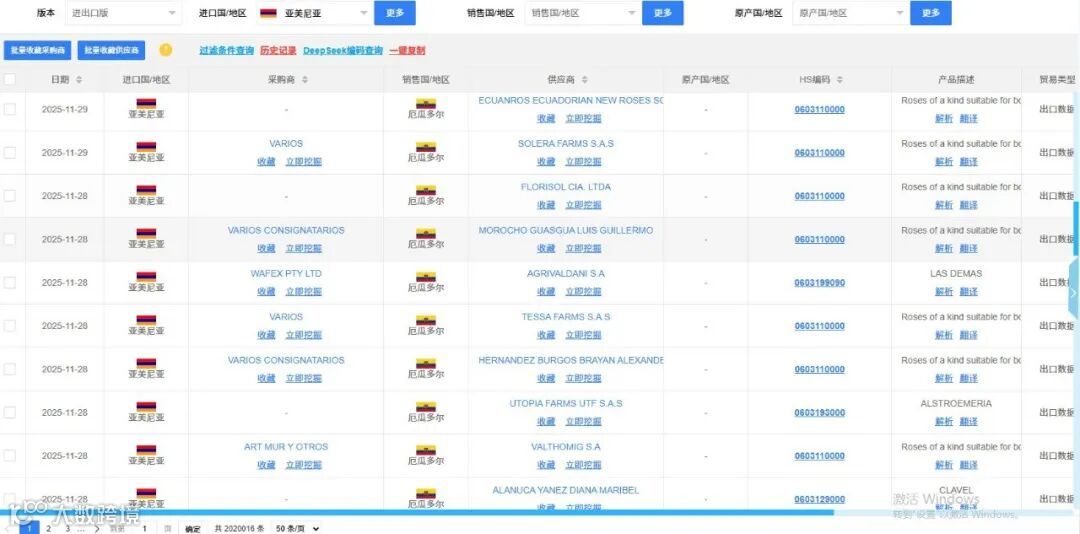Click Armenia flag in VALTHOMIG S.A row
This screenshot has width=1080, height=534.
pyautogui.click(x=146, y=451)
